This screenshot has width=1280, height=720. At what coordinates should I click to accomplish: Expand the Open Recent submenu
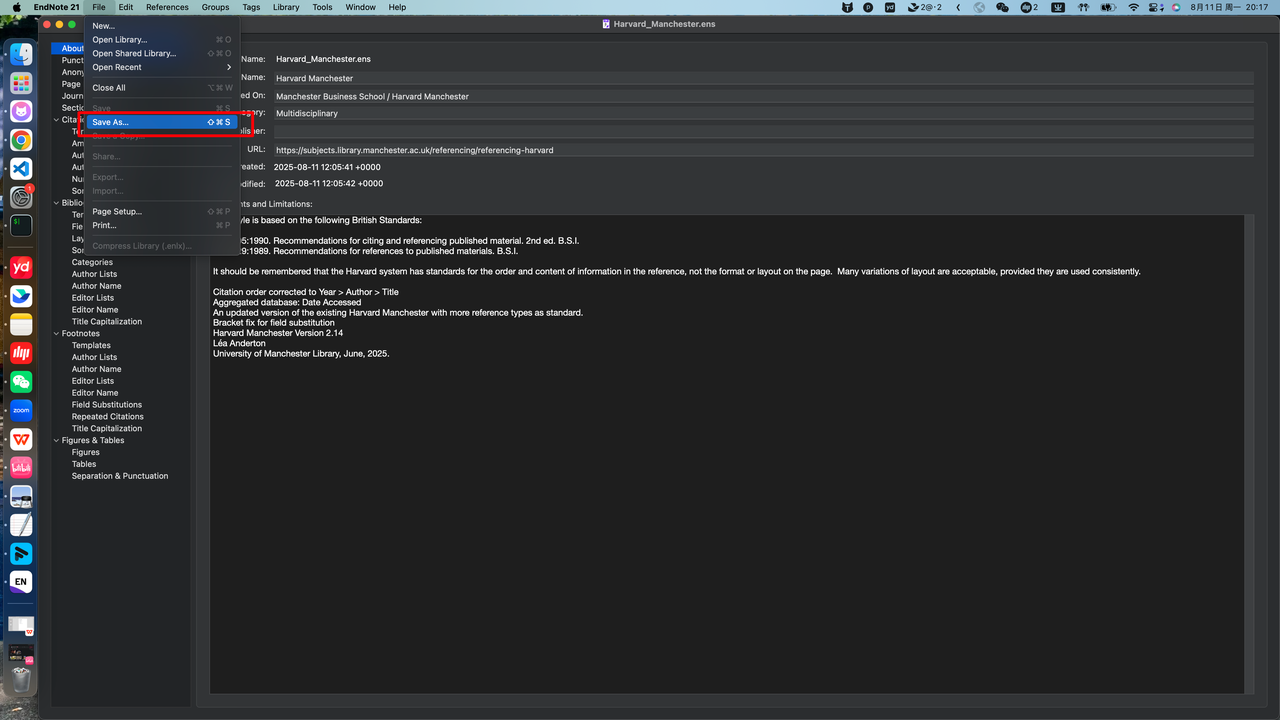(x=161, y=67)
